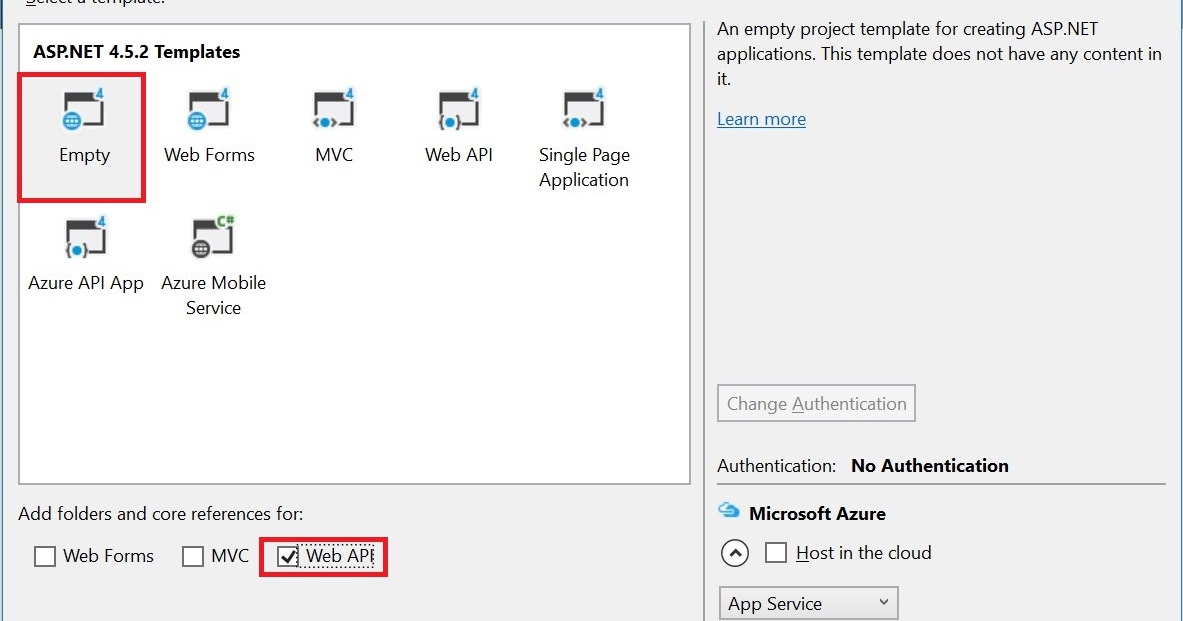Follow the Learn more link

tap(761, 119)
